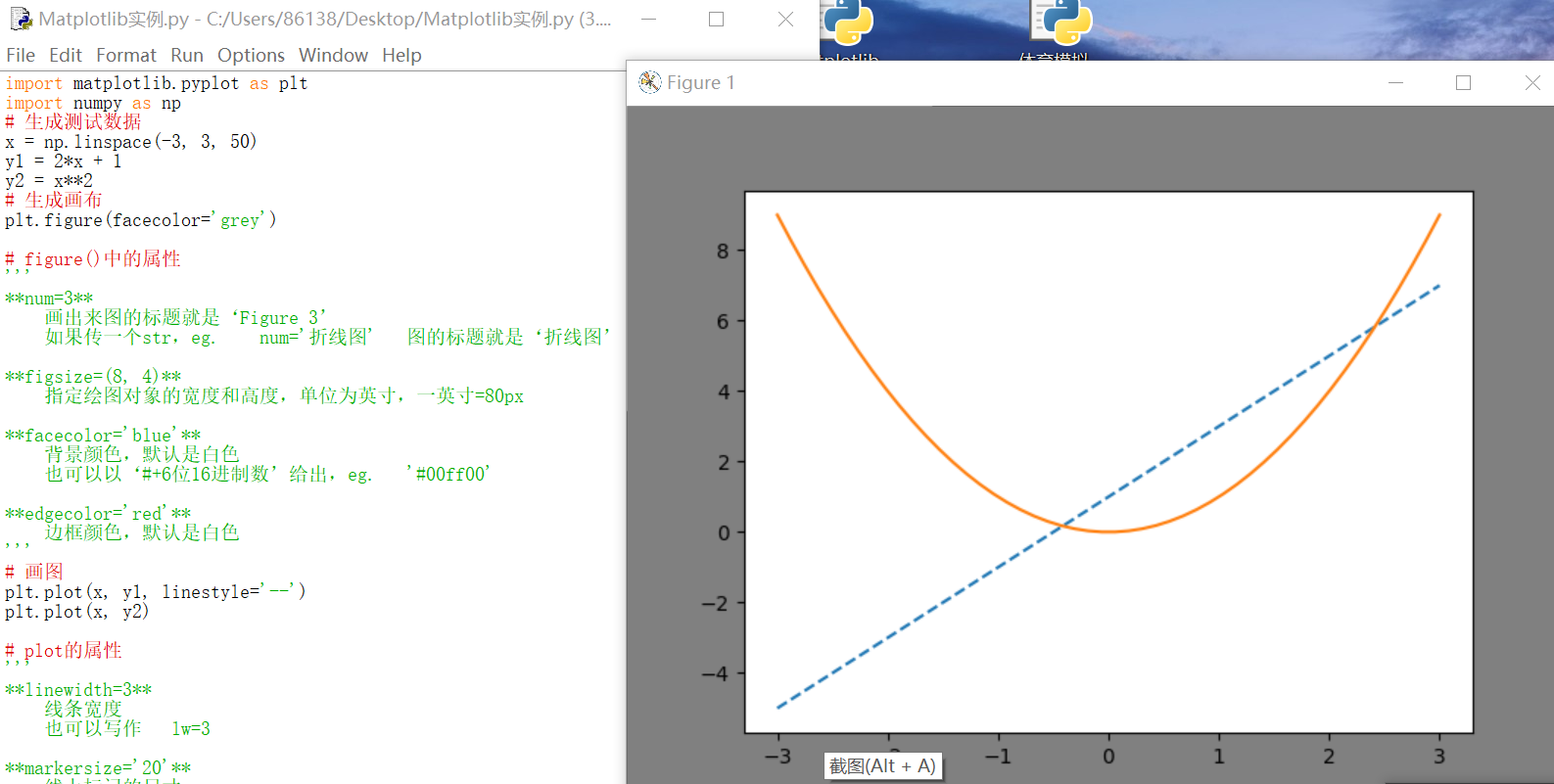Click the x-axis tick label −1

[x=998, y=757]
